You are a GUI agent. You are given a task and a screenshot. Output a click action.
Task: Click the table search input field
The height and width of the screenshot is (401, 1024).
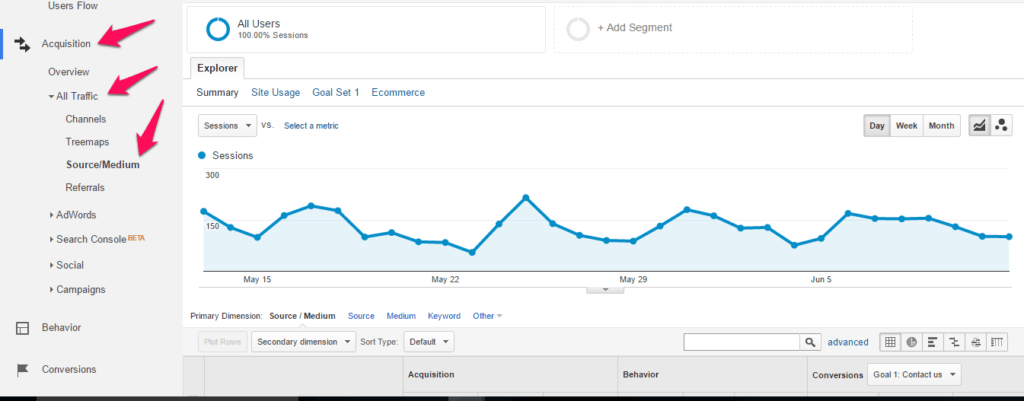point(740,342)
